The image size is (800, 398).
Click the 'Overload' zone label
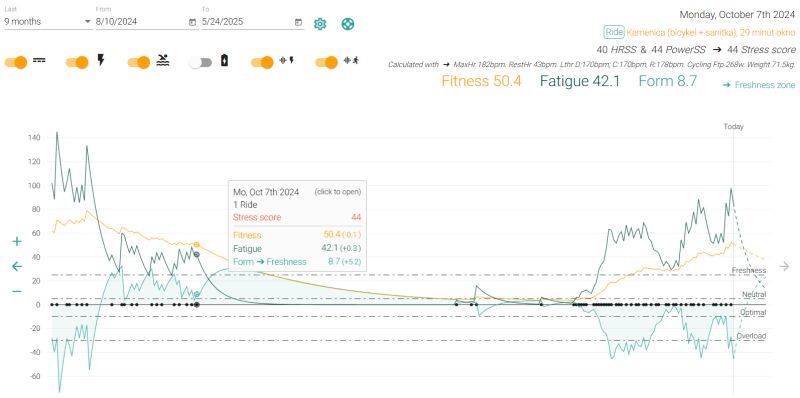pyautogui.click(x=751, y=336)
